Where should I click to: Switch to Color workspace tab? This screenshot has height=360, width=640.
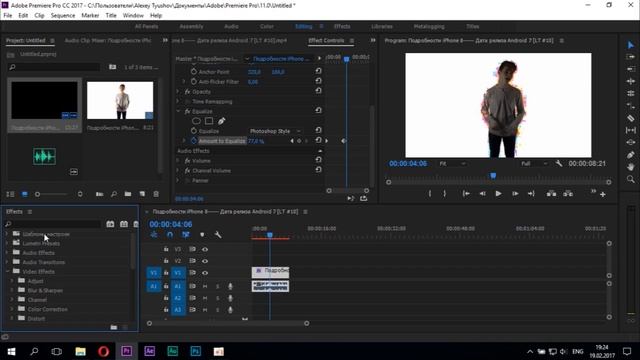(267, 27)
